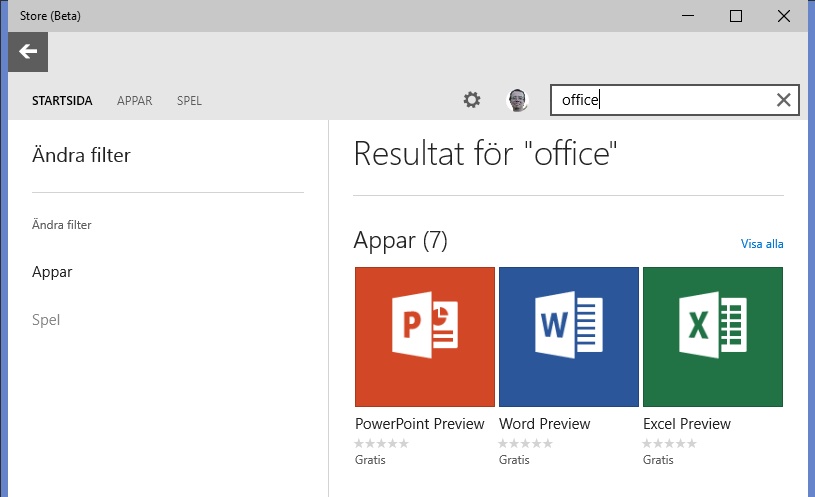
Task: Follow the Visa alla link
Action: coord(762,244)
